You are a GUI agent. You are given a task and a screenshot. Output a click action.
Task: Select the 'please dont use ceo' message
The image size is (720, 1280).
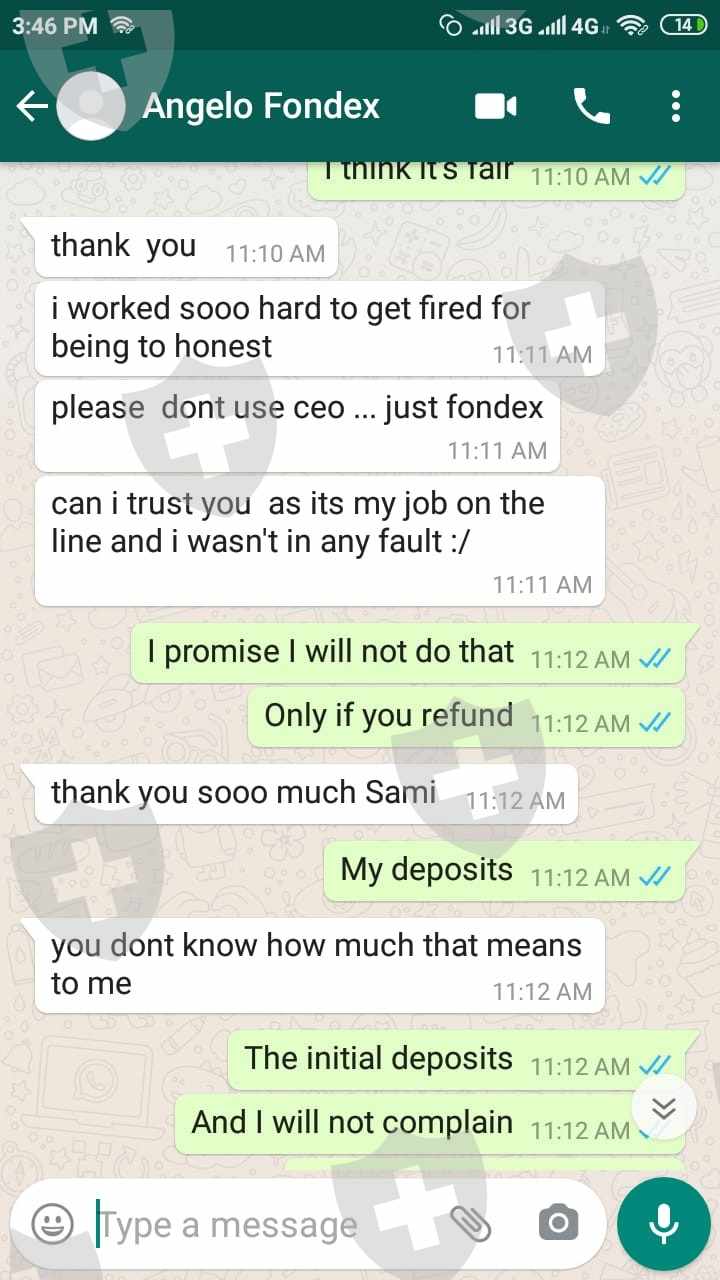[x=297, y=426]
